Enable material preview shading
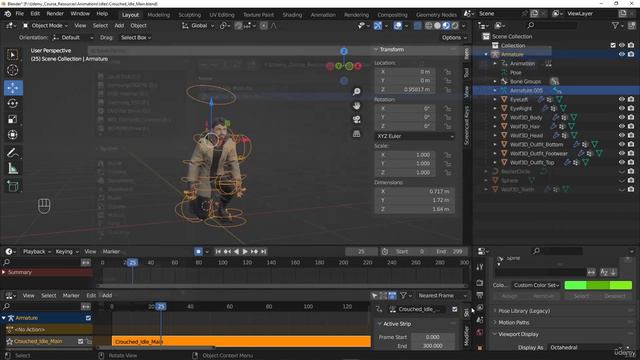The width and height of the screenshot is (640, 360). [x=446, y=25]
